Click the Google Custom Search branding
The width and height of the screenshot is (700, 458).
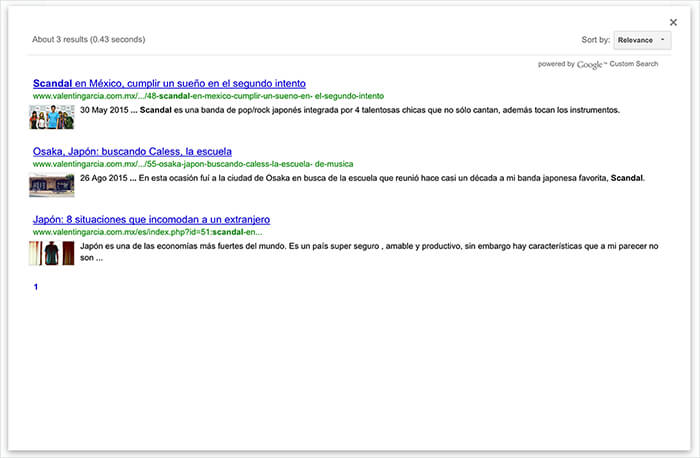pyautogui.click(x=598, y=64)
